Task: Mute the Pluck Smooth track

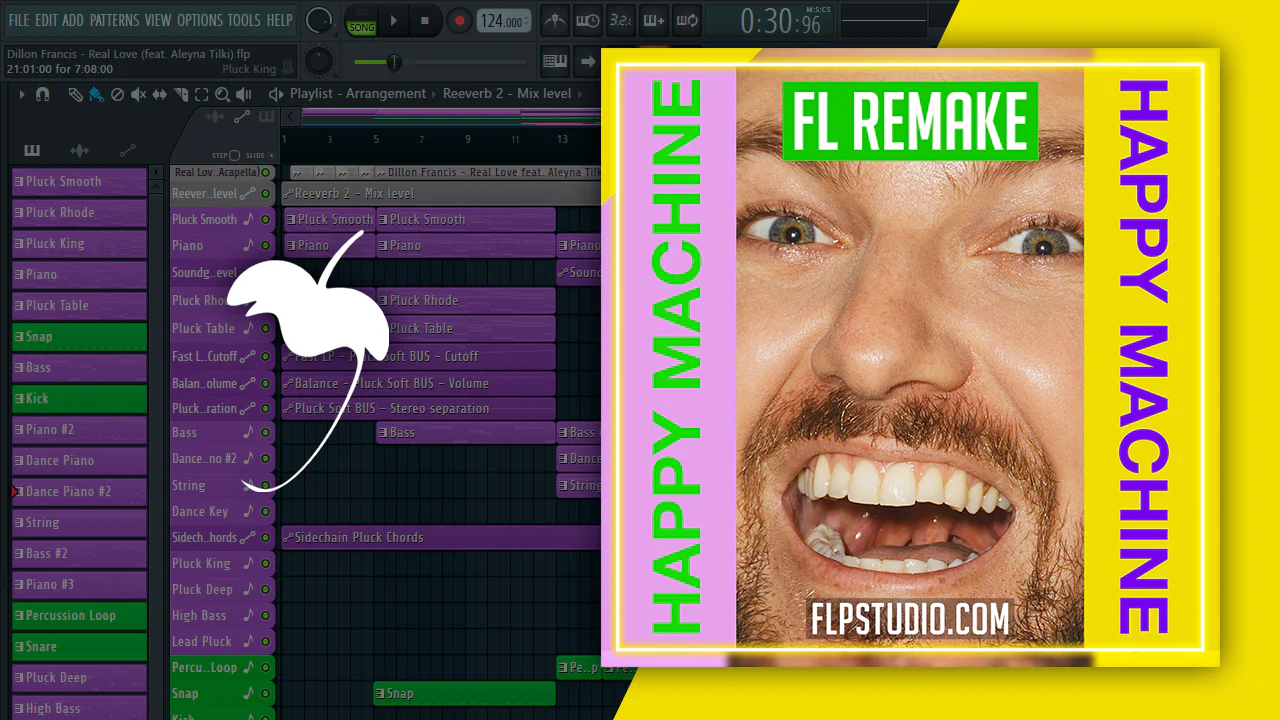Action: 266,220
